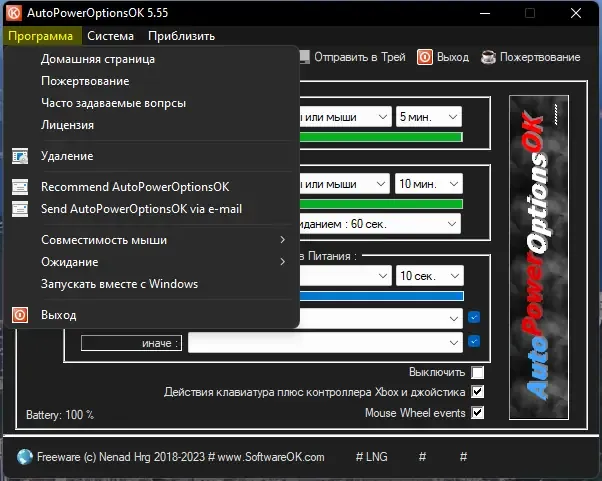Image resolution: width=602 pixels, height=481 pixels.
Task: Click Отправить в Трей button
Action: [x=353, y=57]
